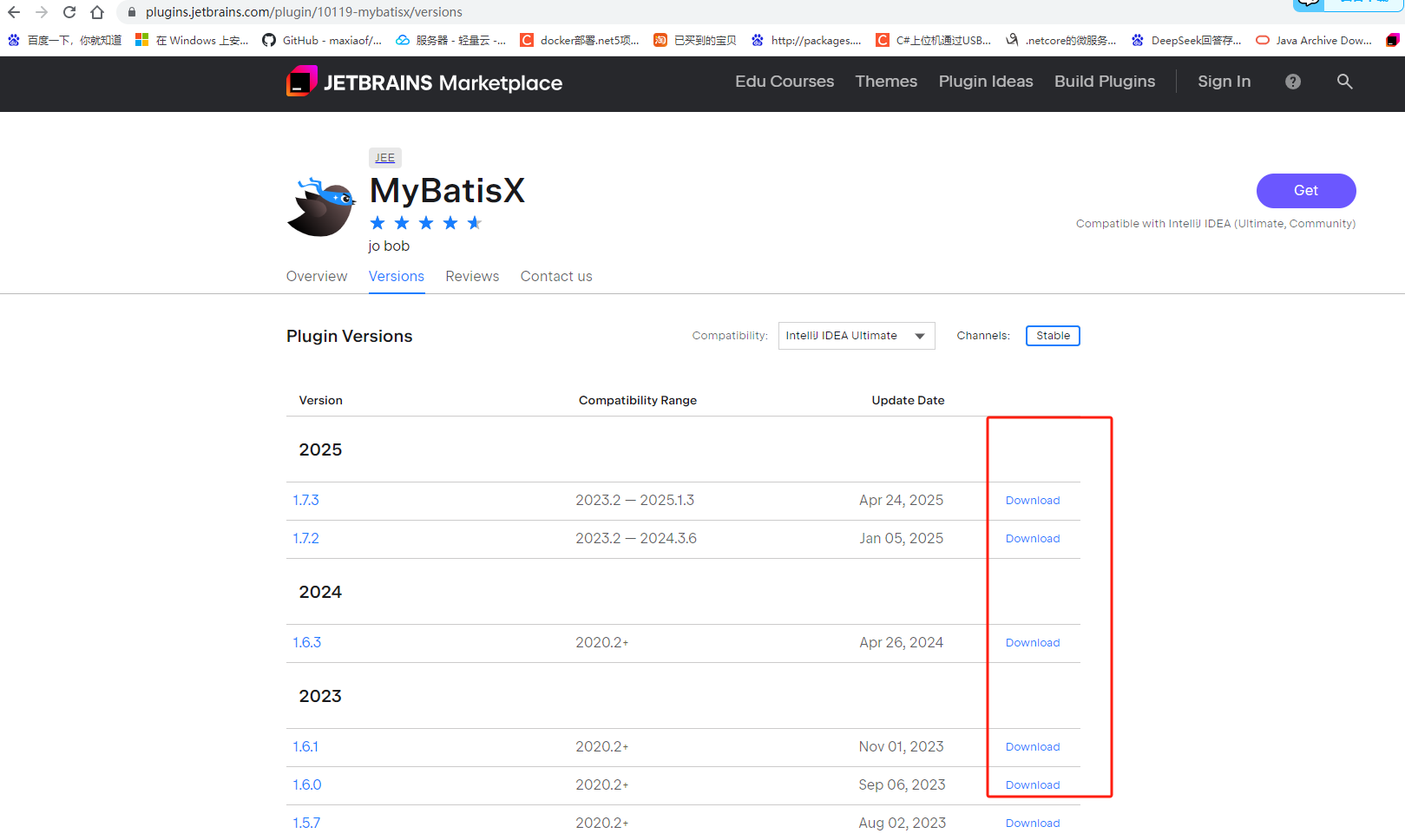Click the padlock icon in the address bar
Screen dimensions: 1405x840
pos(132,12)
